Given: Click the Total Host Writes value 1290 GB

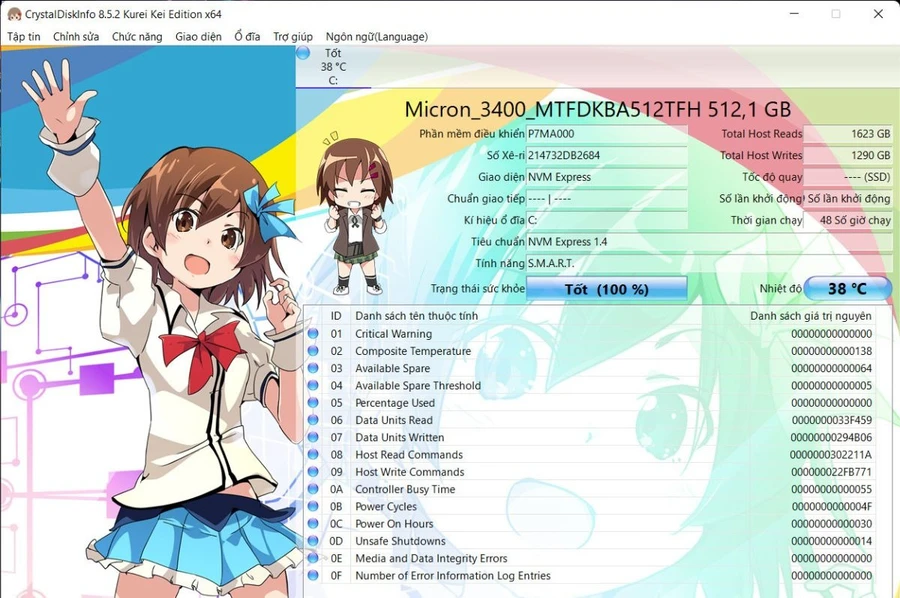Looking at the screenshot, I should pyautogui.click(x=847, y=156).
